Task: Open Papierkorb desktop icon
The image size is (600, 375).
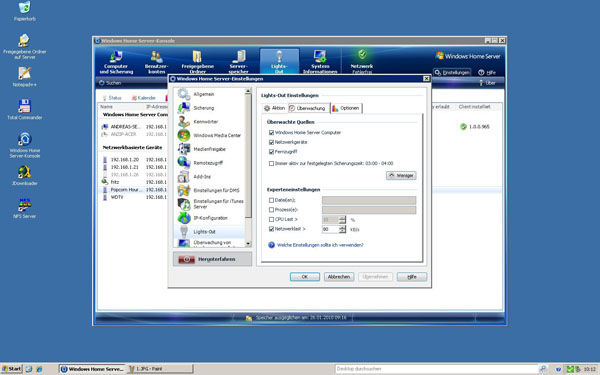Action: click(x=24, y=11)
